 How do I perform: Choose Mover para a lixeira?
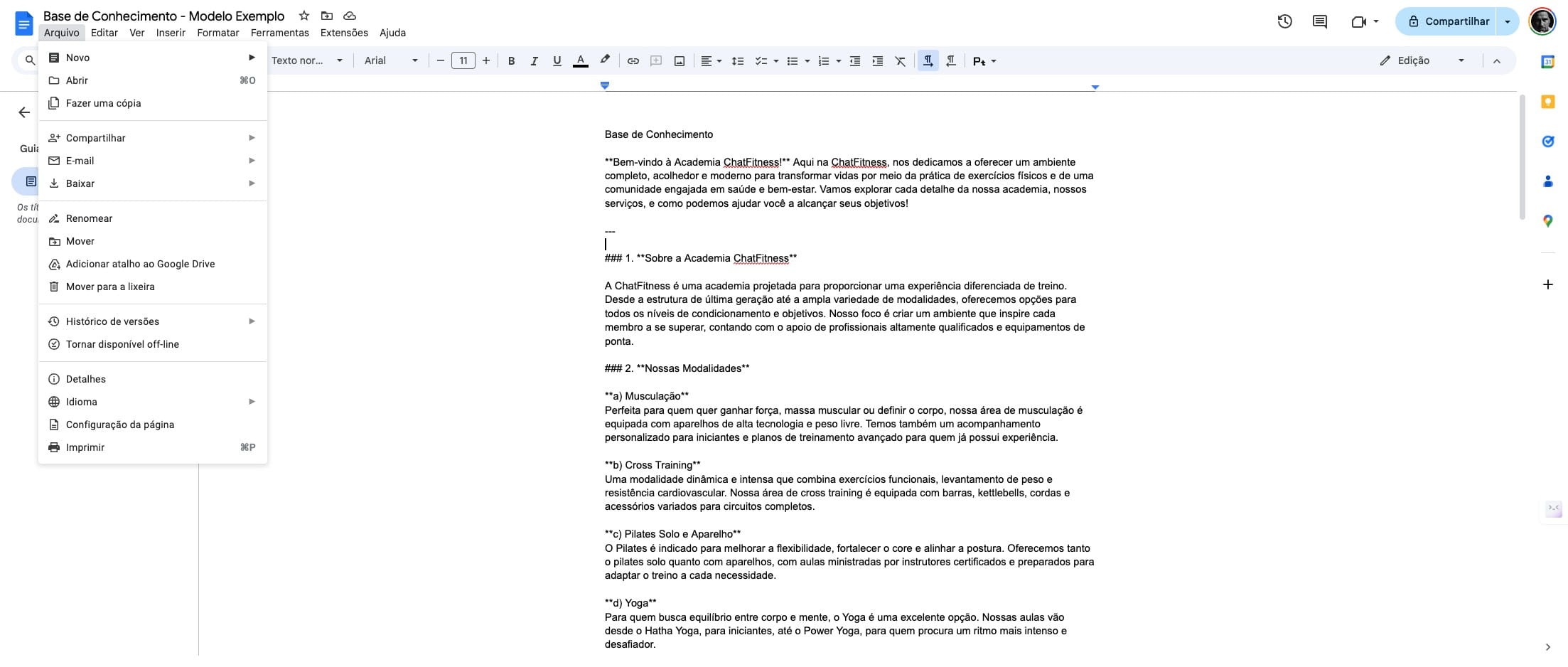tap(153, 287)
